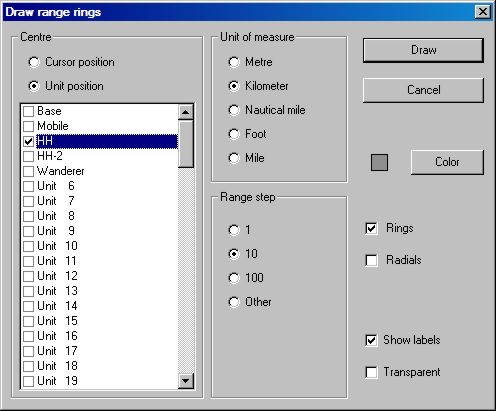Click the unit list scroll-down arrow
Image resolution: width=496 pixels, height=411 pixels.
[x=186, y=380]
